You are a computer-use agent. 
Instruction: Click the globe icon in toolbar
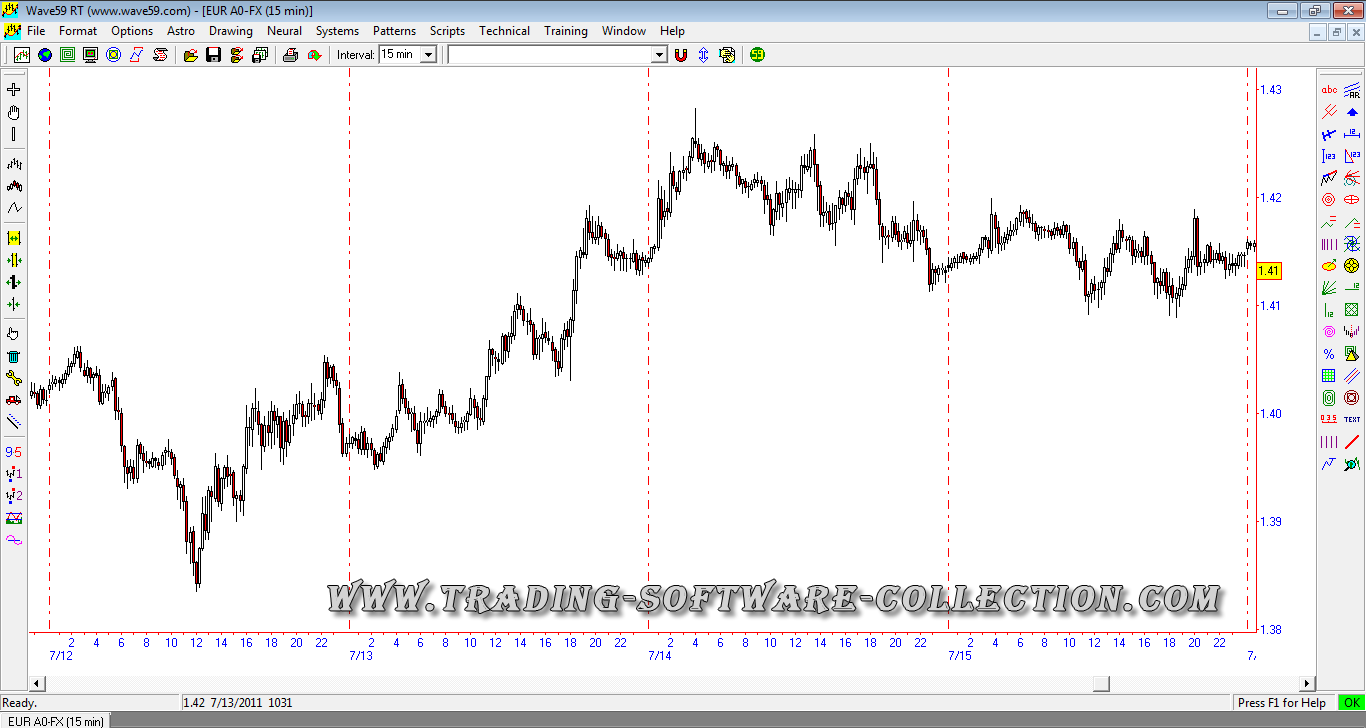[x=45, y=55]
